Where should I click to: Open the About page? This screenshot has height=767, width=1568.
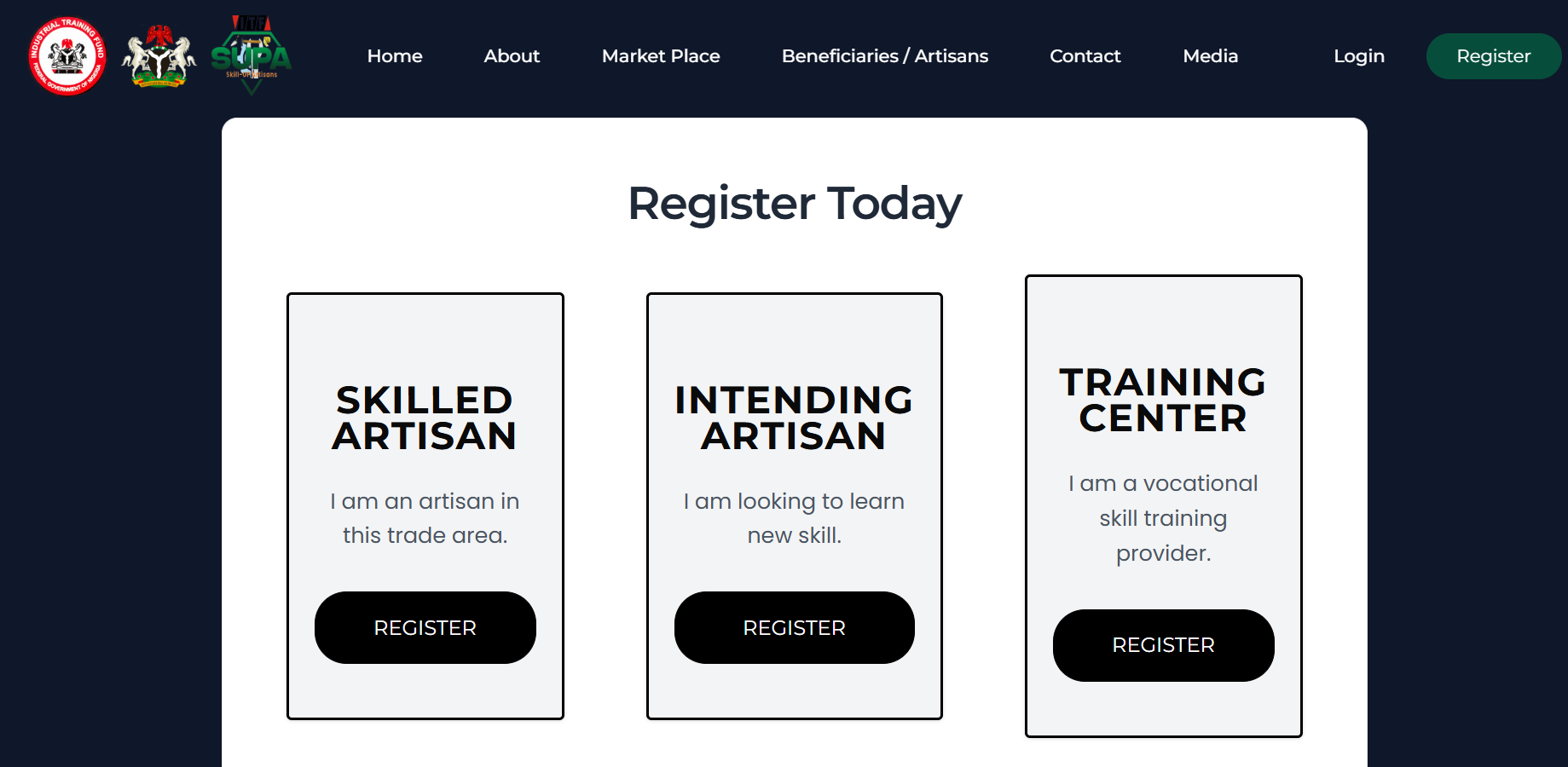[511, 56]
